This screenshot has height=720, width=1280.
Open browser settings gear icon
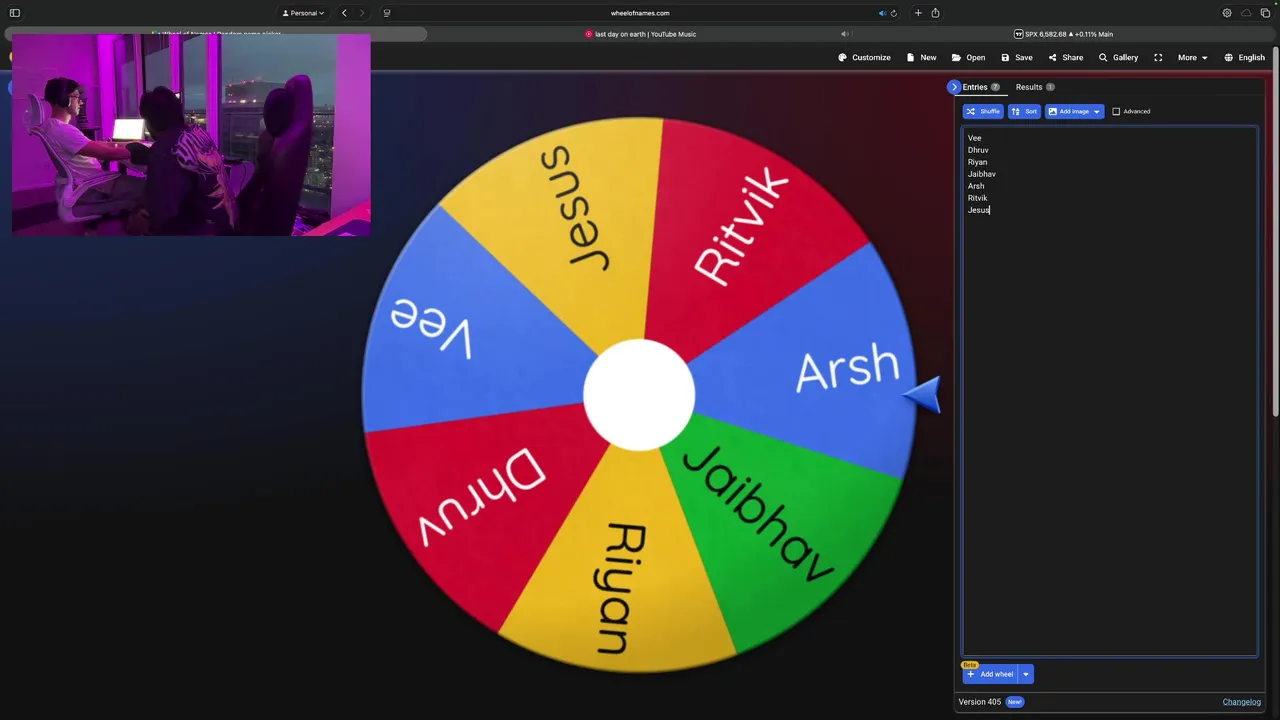(1227, 13)
